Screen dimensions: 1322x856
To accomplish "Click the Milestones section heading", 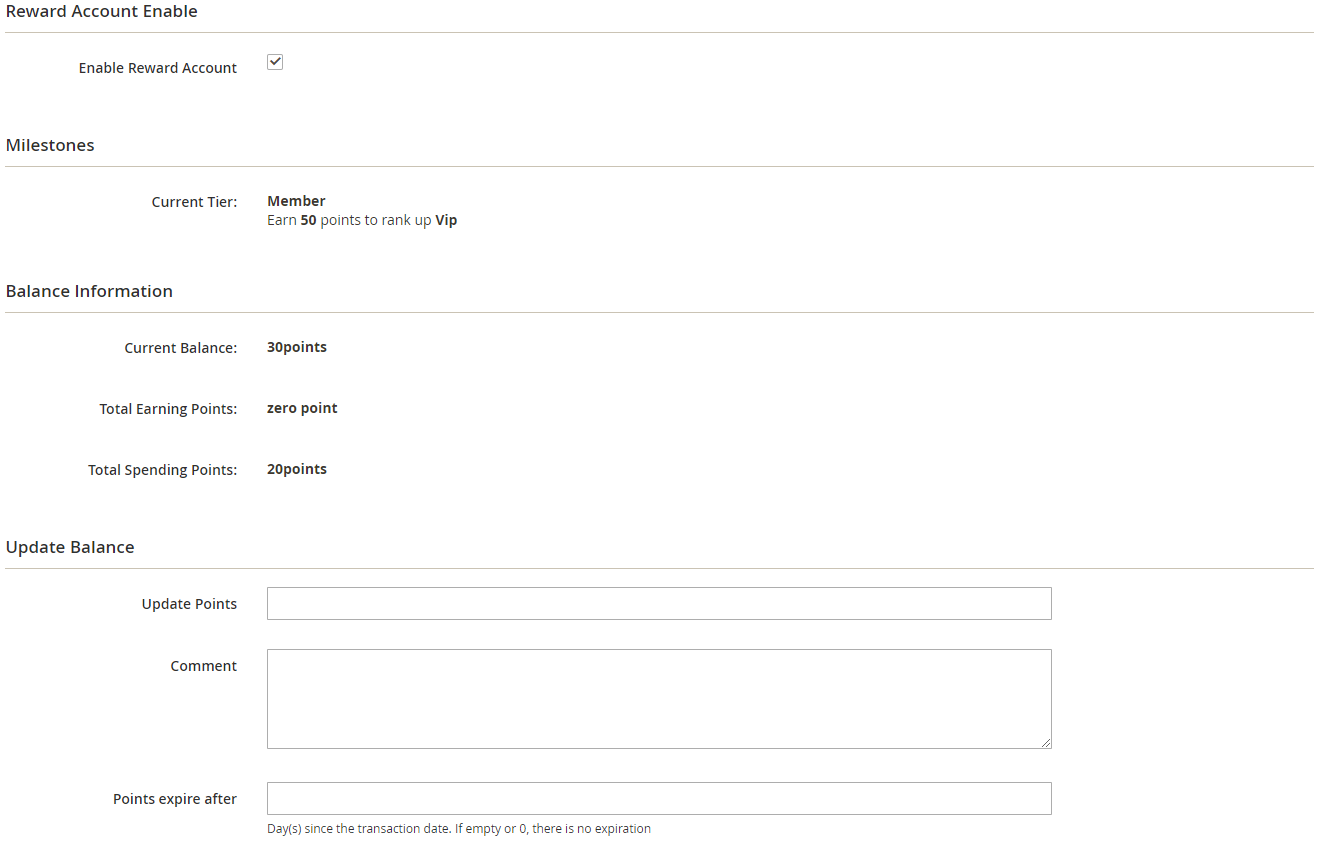I will pyautogui.click(x=50, y=145).
